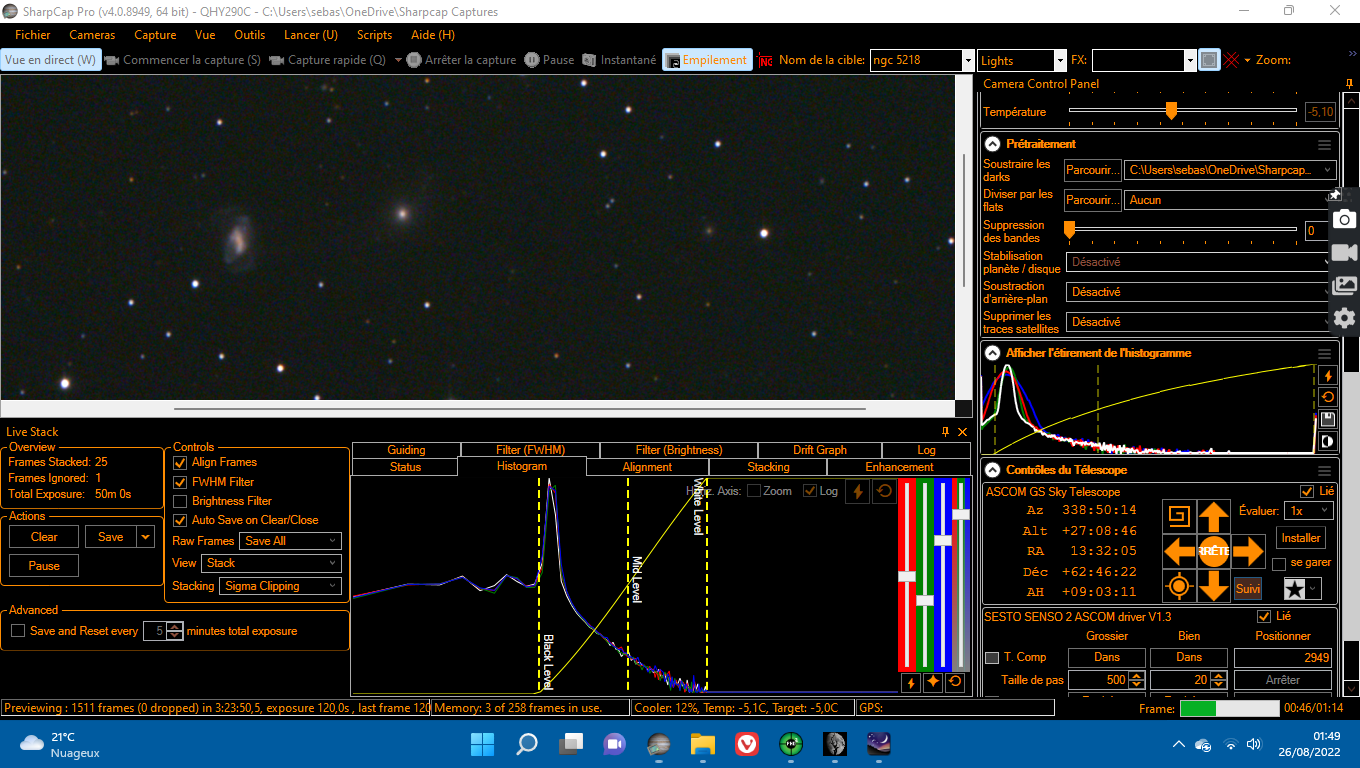The width and height of the screenshot is (1360, 768).
Task: Click the Pause capture toolbar button
Action: tap(549, 60)
